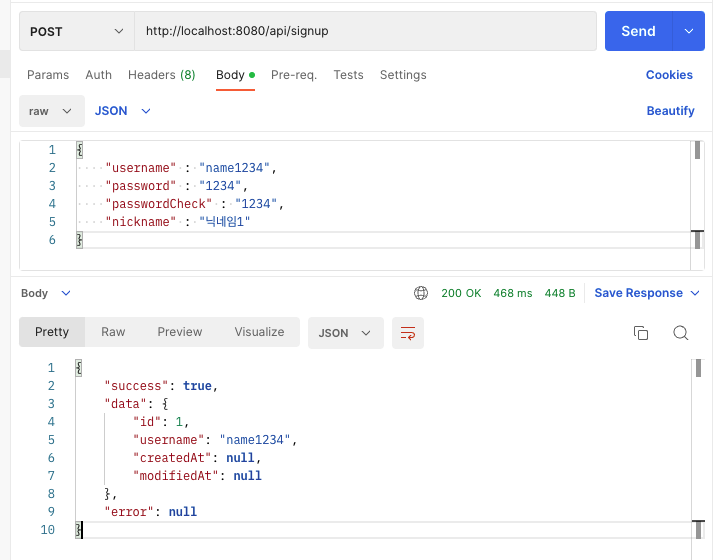The height and width of the screenshot is (560, 714).
Task: Click the globe network icon
Action: 421,293
